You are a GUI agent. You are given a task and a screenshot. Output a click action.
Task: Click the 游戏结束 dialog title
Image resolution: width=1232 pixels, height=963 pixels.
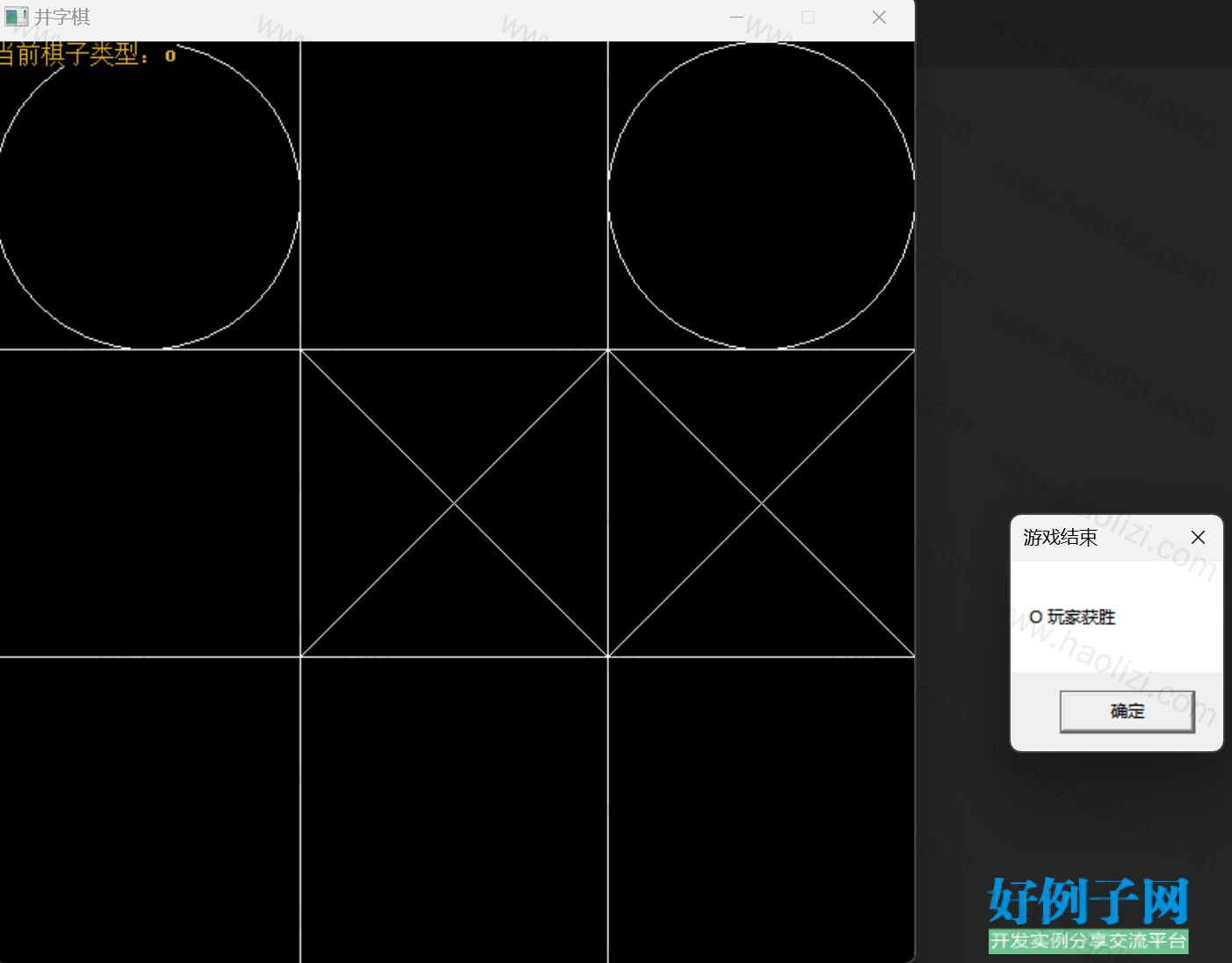pyautogui.click(x=1060, y=538)
